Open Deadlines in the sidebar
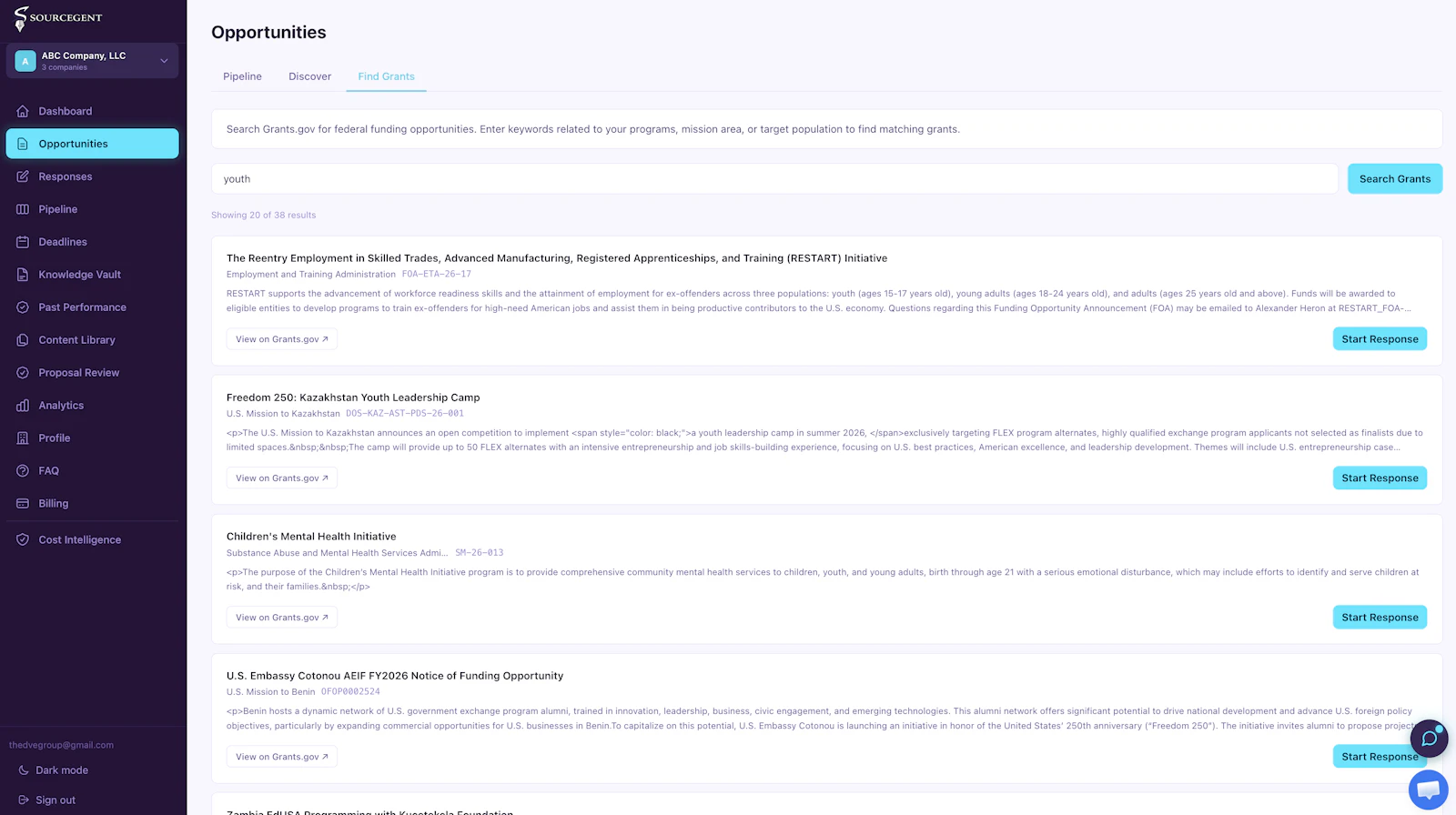 92,242
